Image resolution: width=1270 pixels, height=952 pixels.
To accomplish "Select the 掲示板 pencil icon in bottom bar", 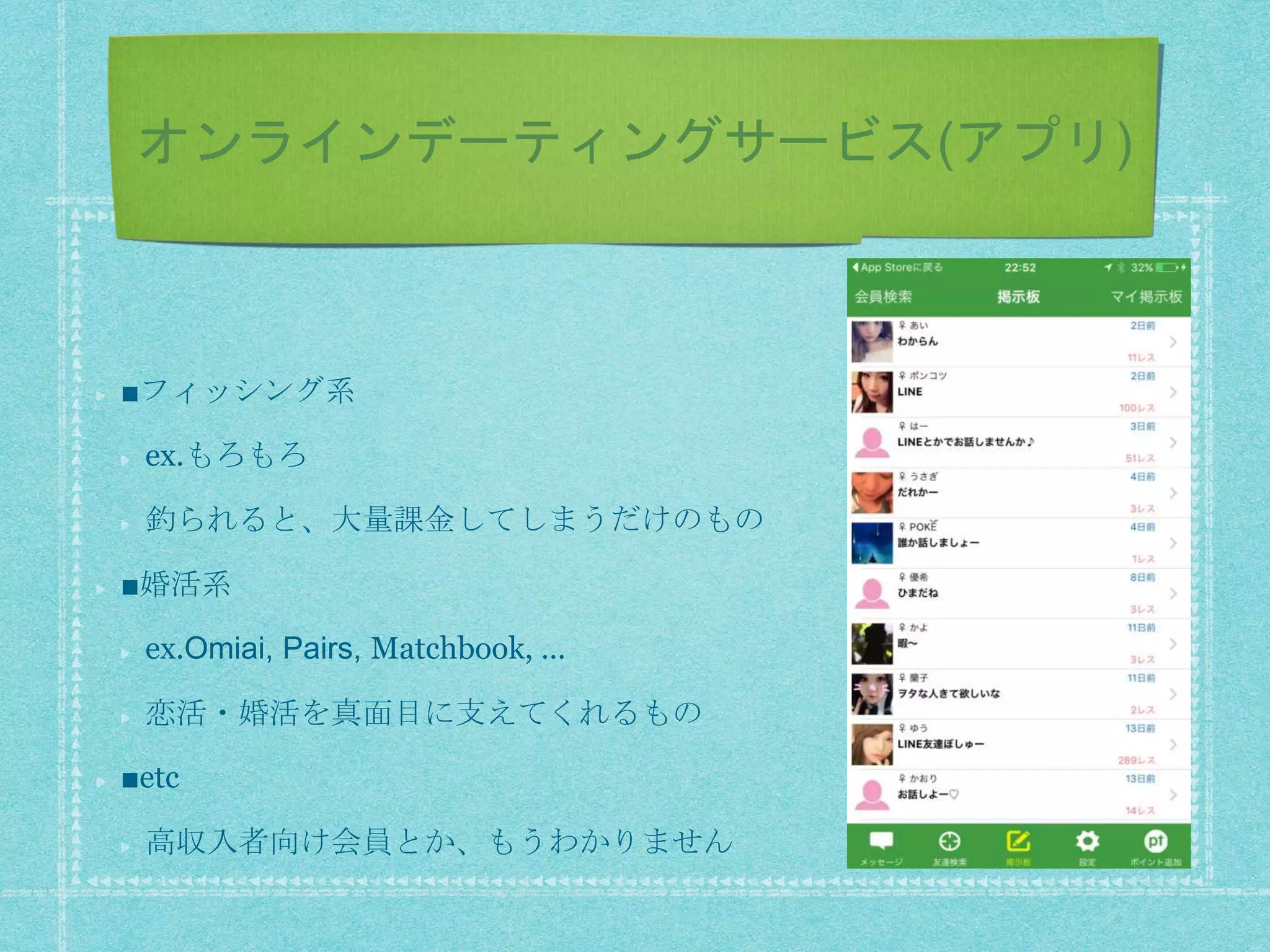I will pos(1018,841).
